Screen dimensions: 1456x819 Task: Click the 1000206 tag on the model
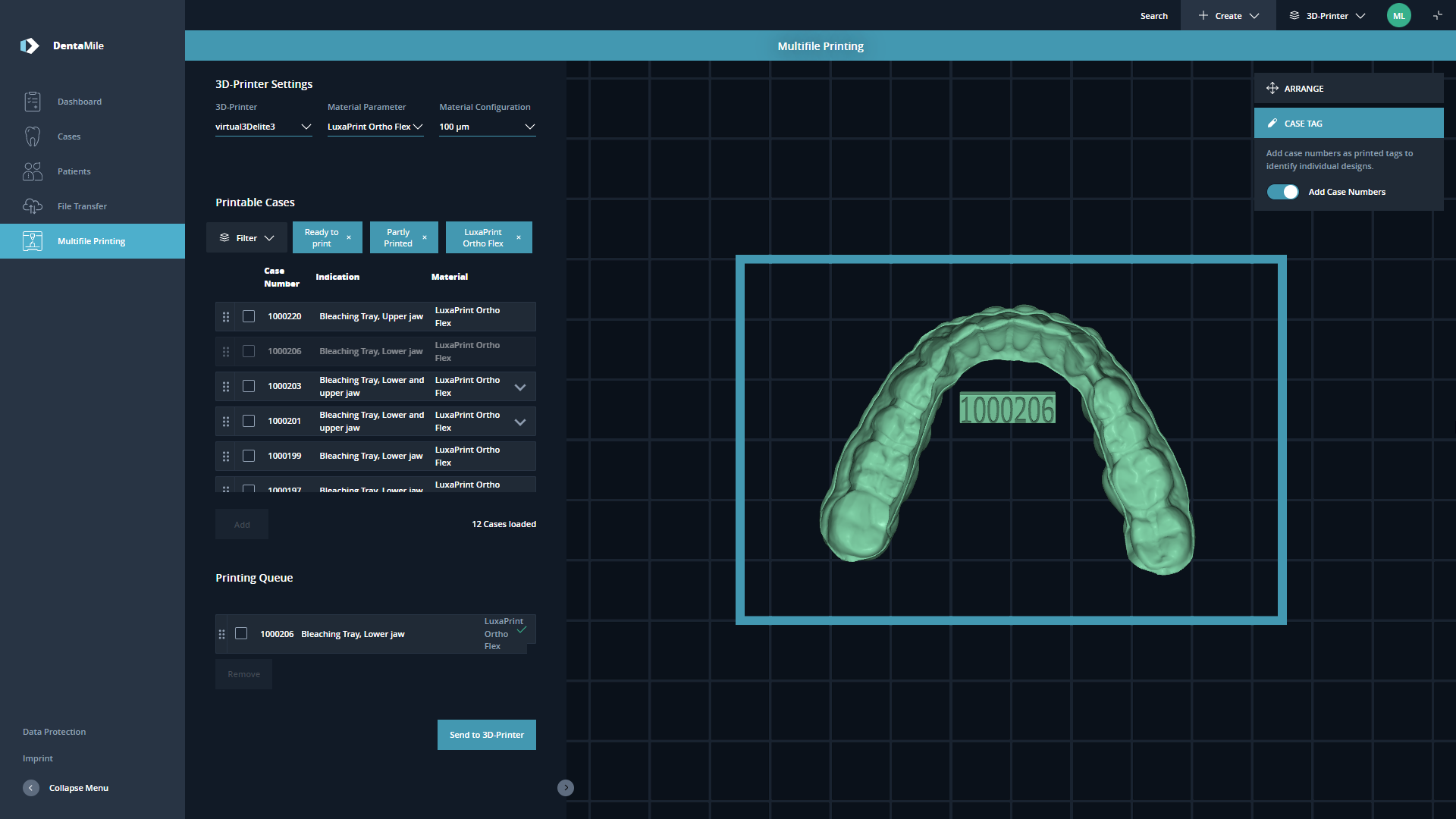click(x=1007, y=409)
